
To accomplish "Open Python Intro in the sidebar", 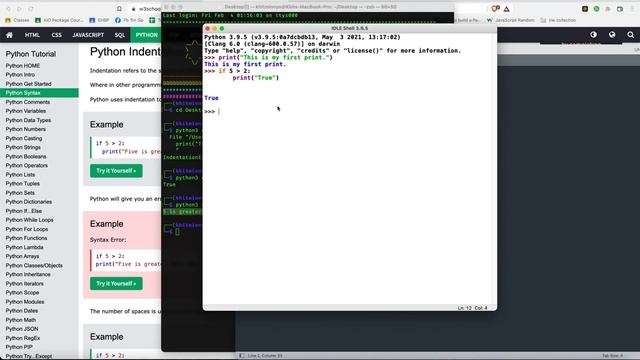I will (x=20, y=75).
